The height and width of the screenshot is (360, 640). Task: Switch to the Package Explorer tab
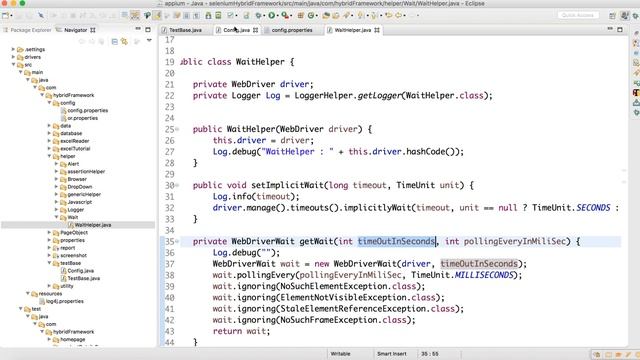pyautogui.click(x=27, y=30)
